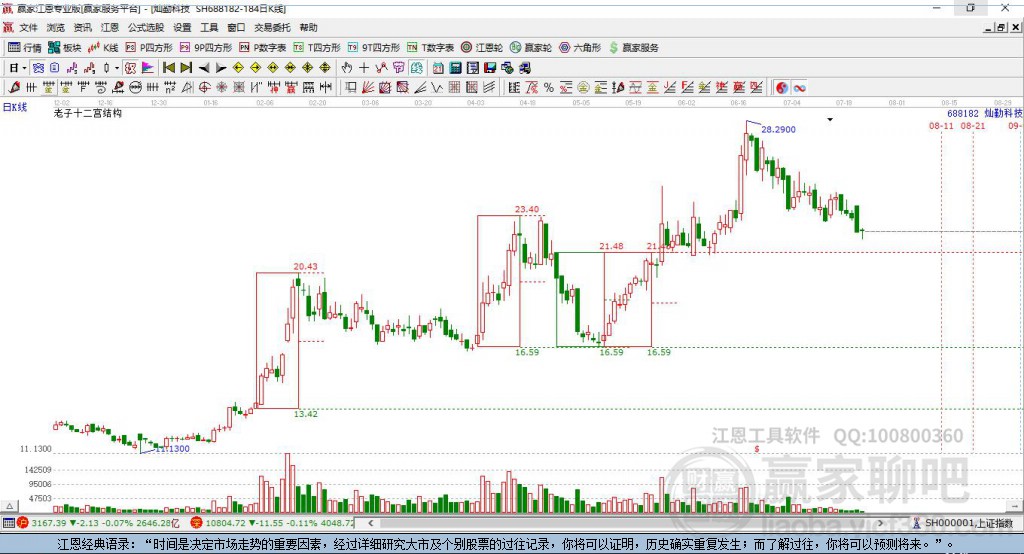Screen dimensions: 1024x554
Task: Click the 老子十二宫结构 chart title
Action: tap(88, 113)
